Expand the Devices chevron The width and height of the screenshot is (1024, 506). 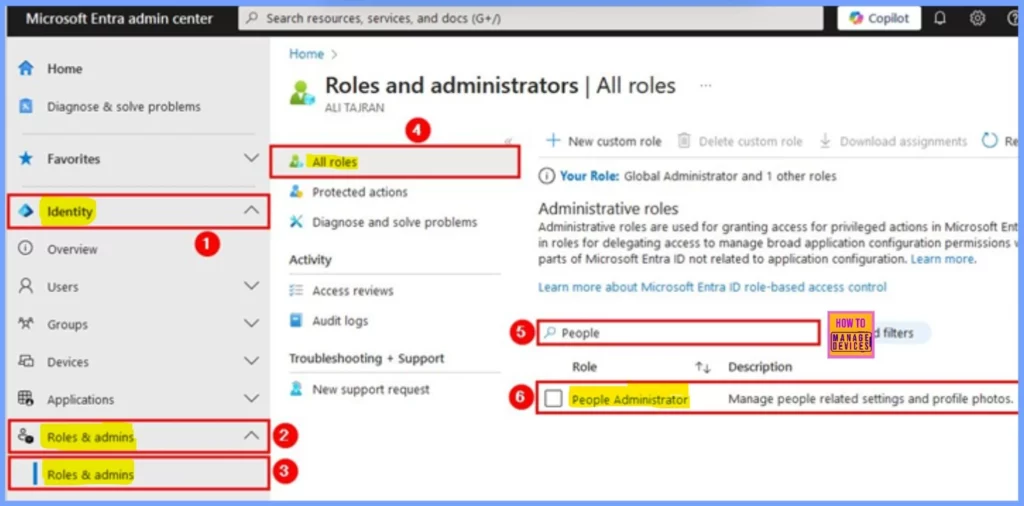(x=251, y=360)
